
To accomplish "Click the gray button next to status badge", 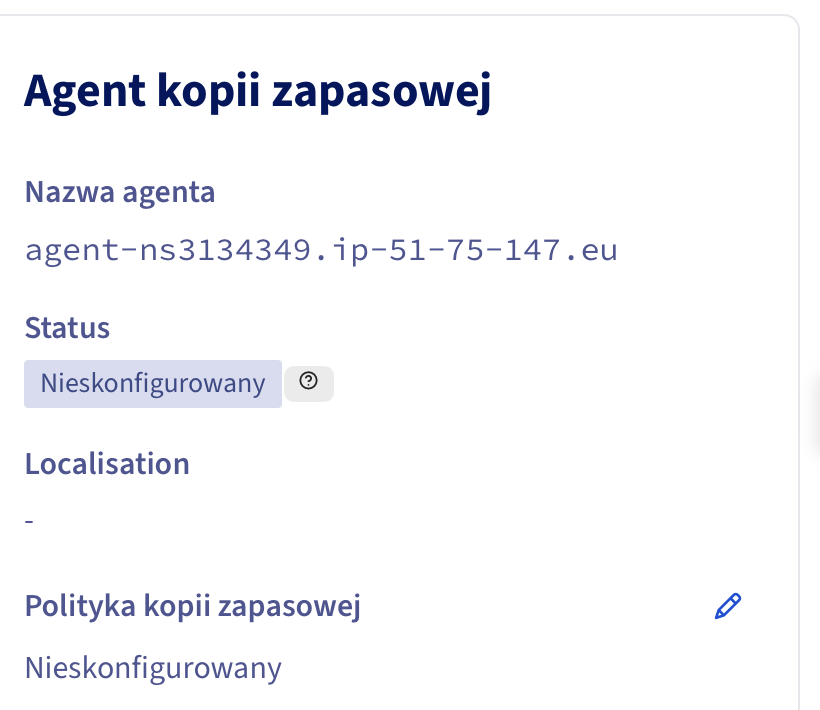I will click(309, 384).
